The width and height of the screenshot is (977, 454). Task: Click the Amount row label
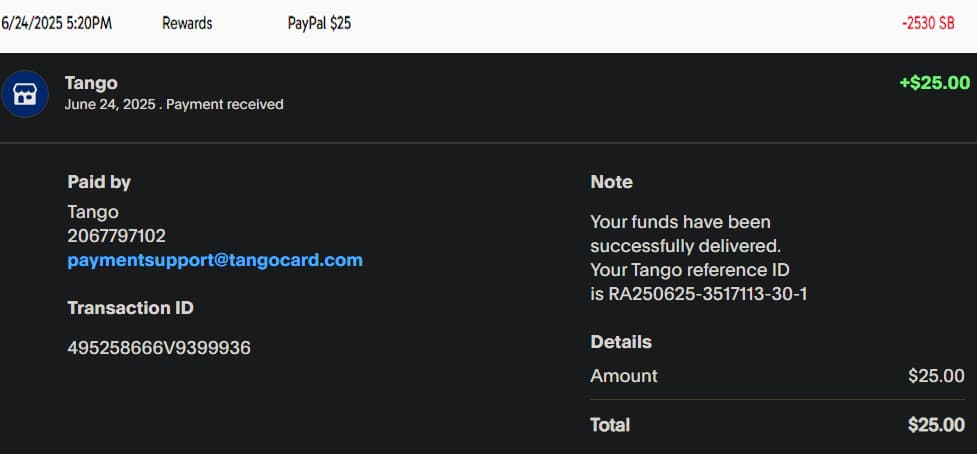coord(624,376)
